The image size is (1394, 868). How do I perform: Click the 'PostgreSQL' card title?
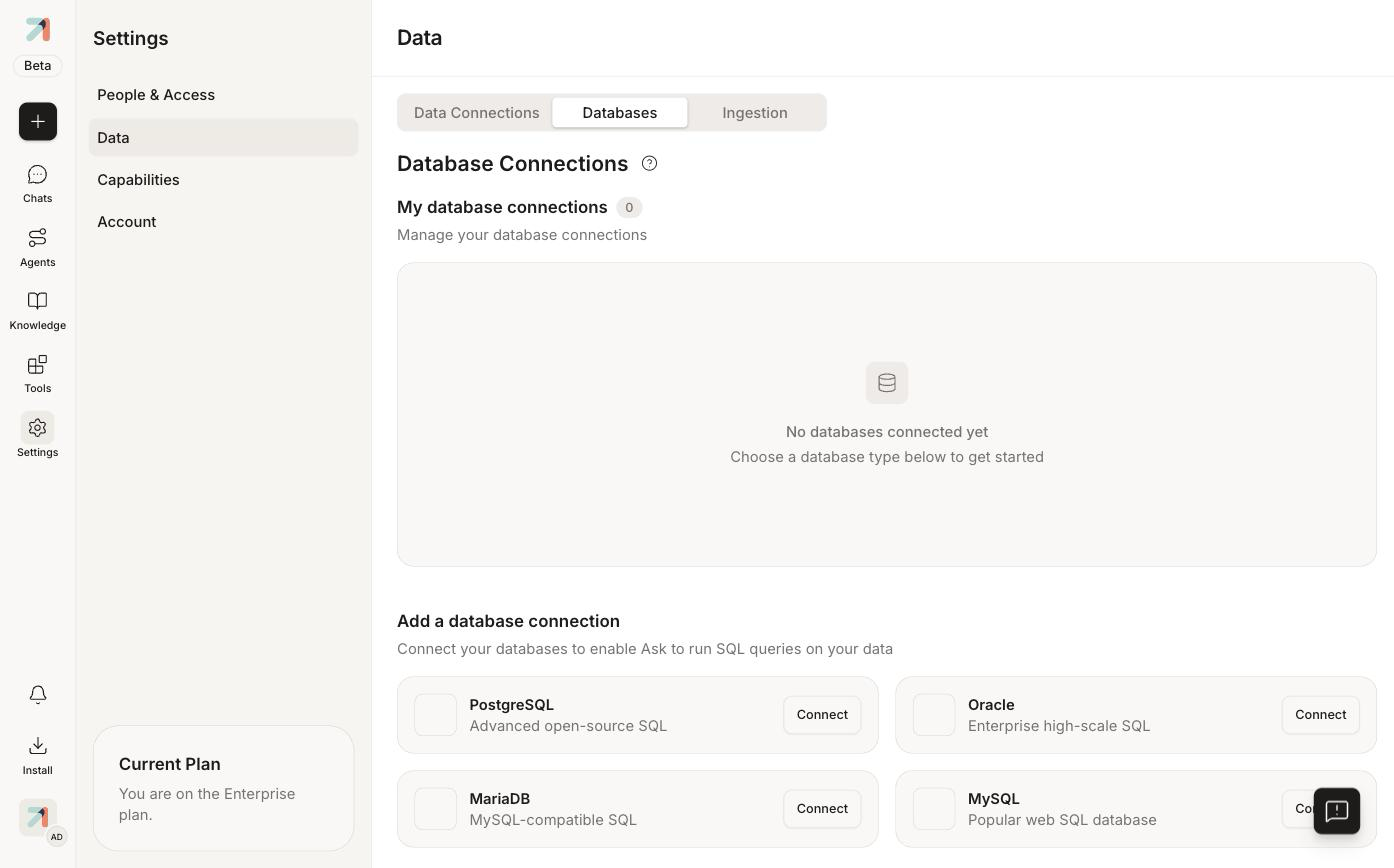511,705
